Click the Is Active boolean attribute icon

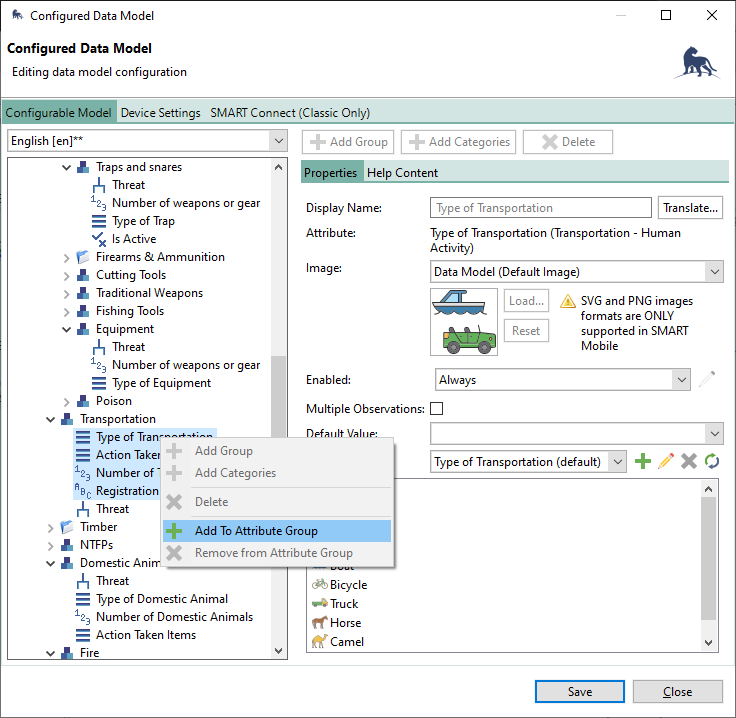[99, 239]
